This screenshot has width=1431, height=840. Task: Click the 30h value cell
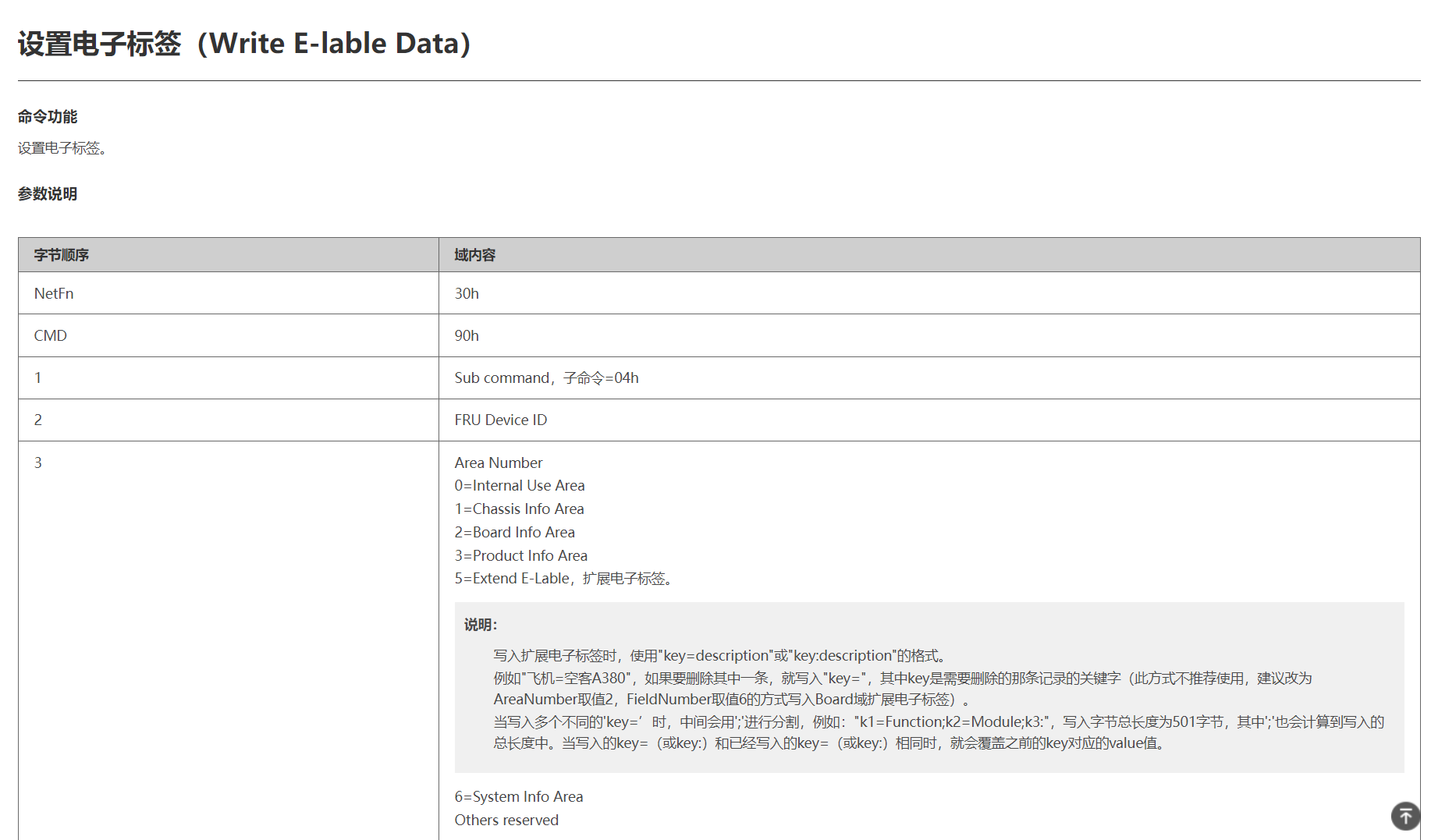pos(467,293)
